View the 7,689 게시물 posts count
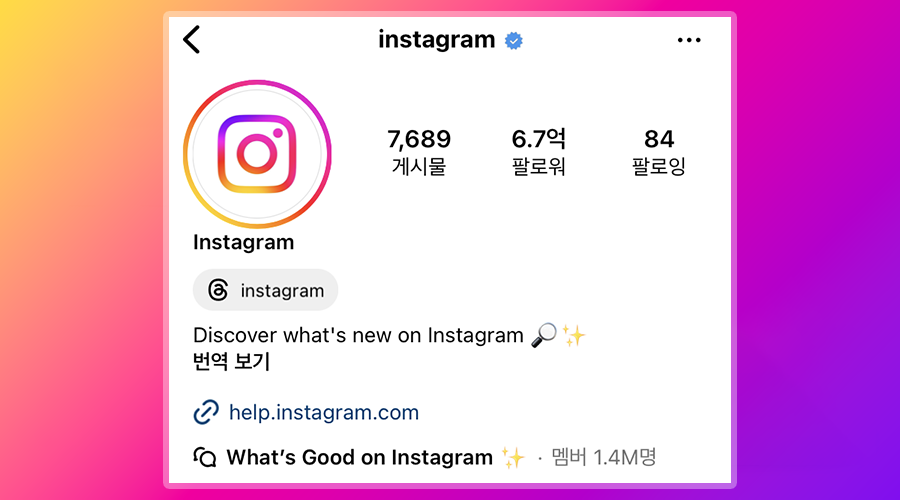 (419, 152)
